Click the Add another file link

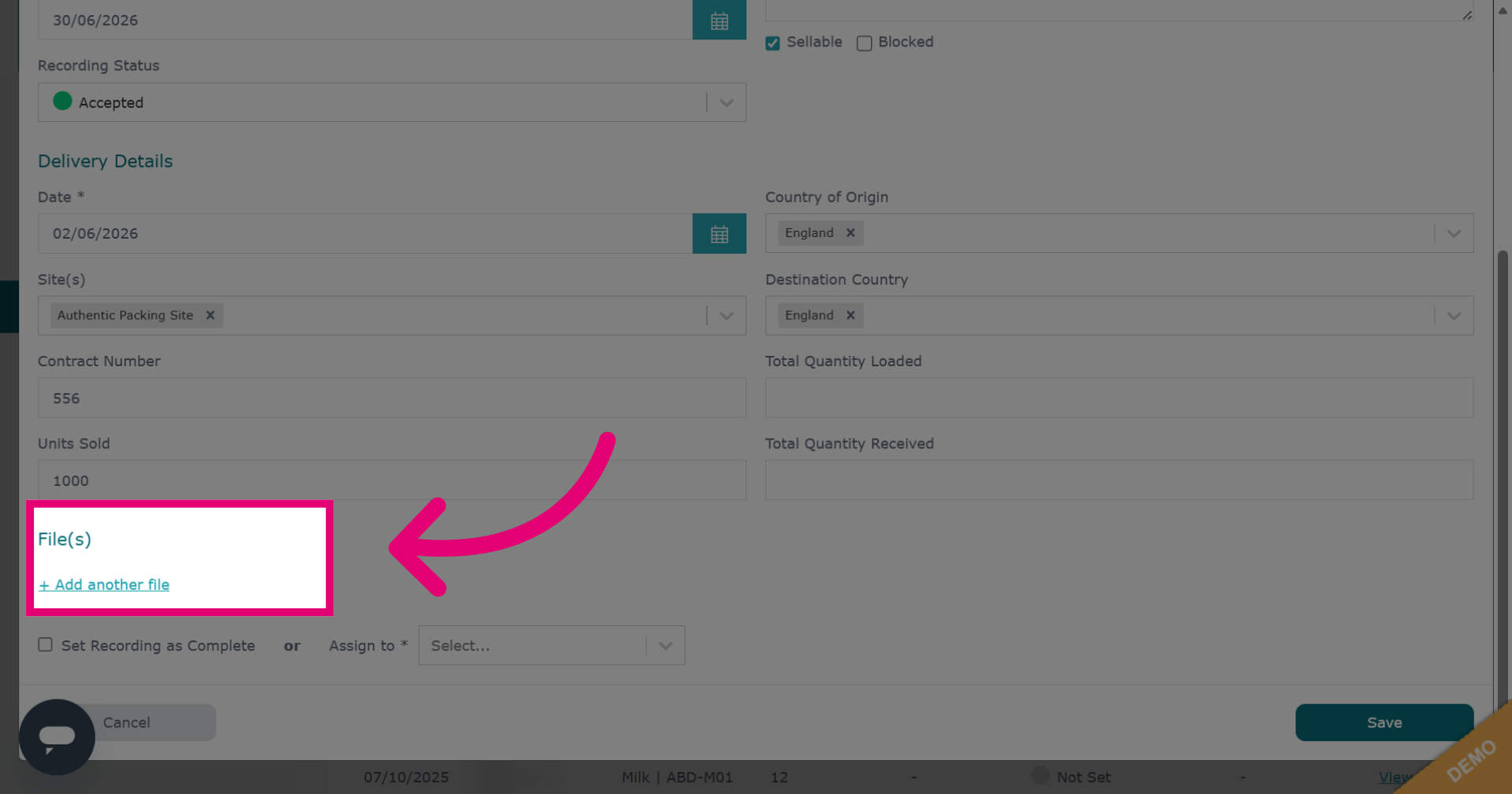point(105,584)
